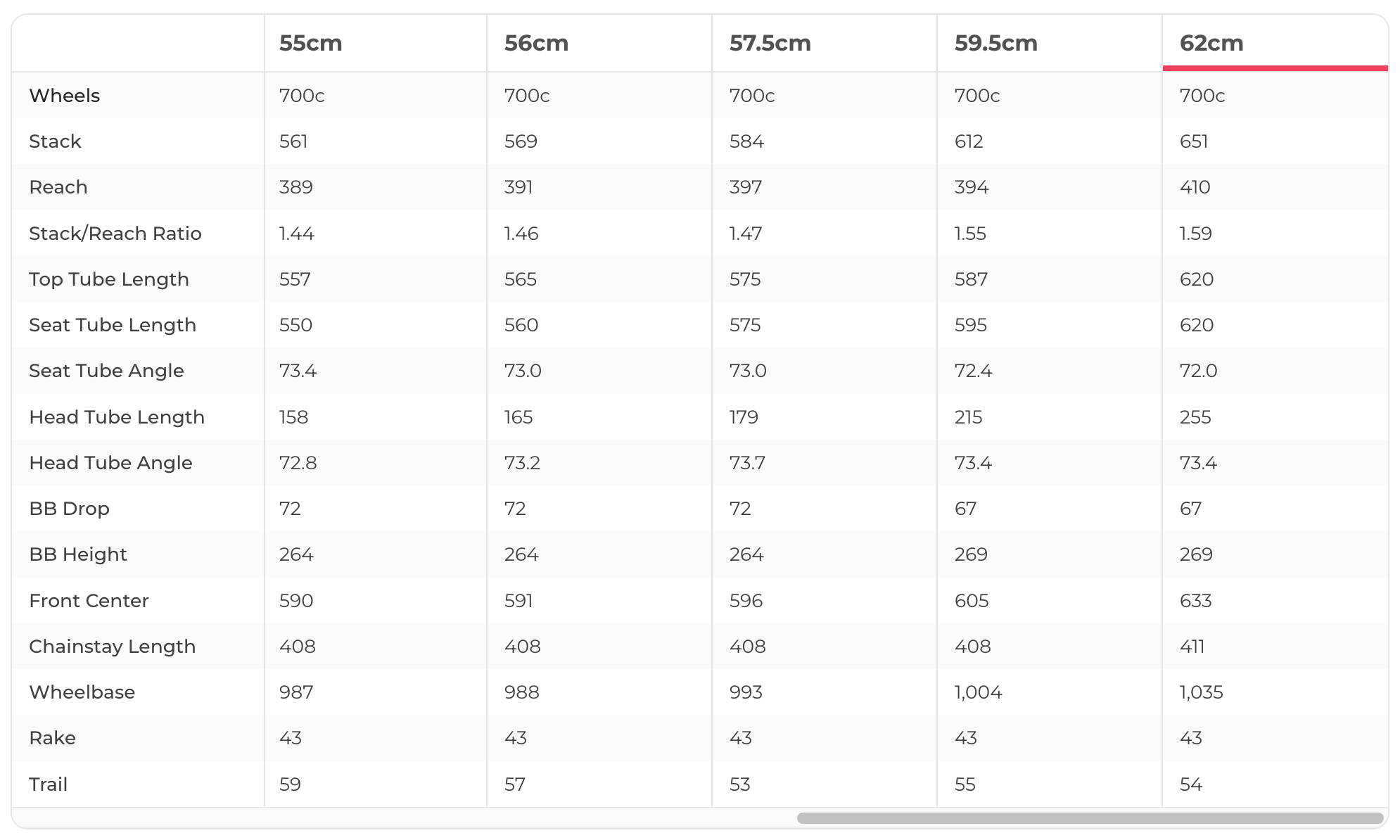Click the Reach row label

[x=58, y=187]
